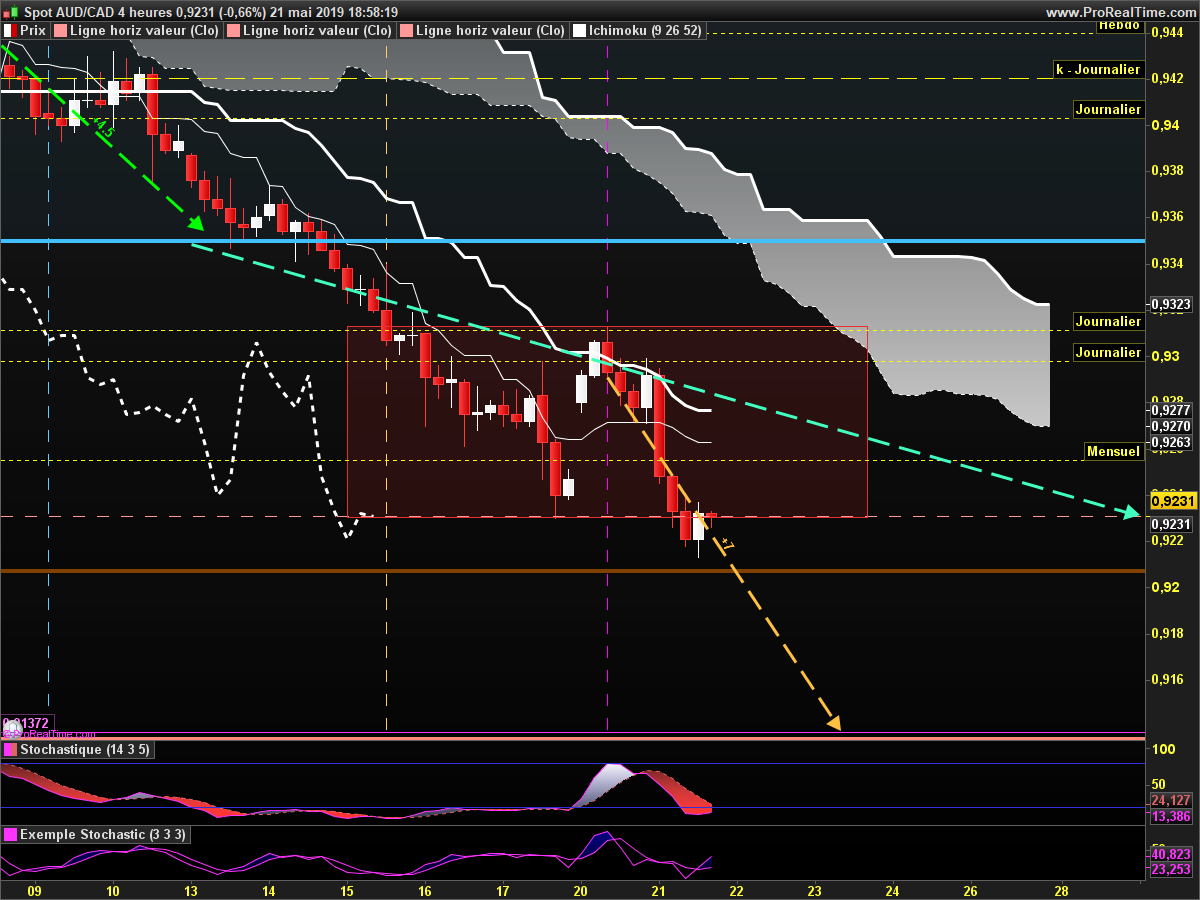
Task: Select the thick blue horizontal line
Action: (572, 241)
